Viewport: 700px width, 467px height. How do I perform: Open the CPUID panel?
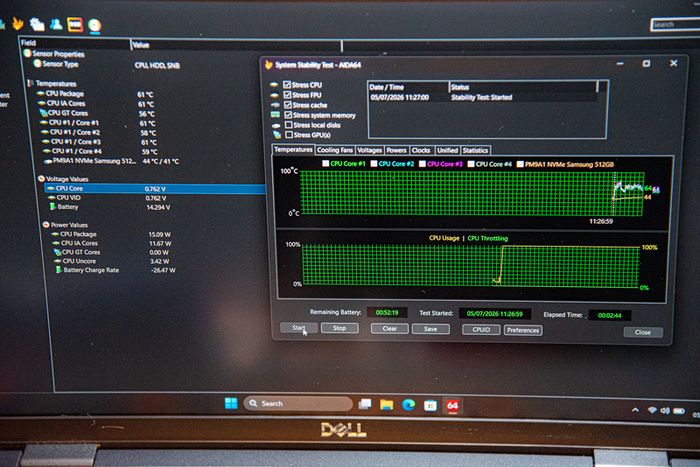(x=481, y=329)
